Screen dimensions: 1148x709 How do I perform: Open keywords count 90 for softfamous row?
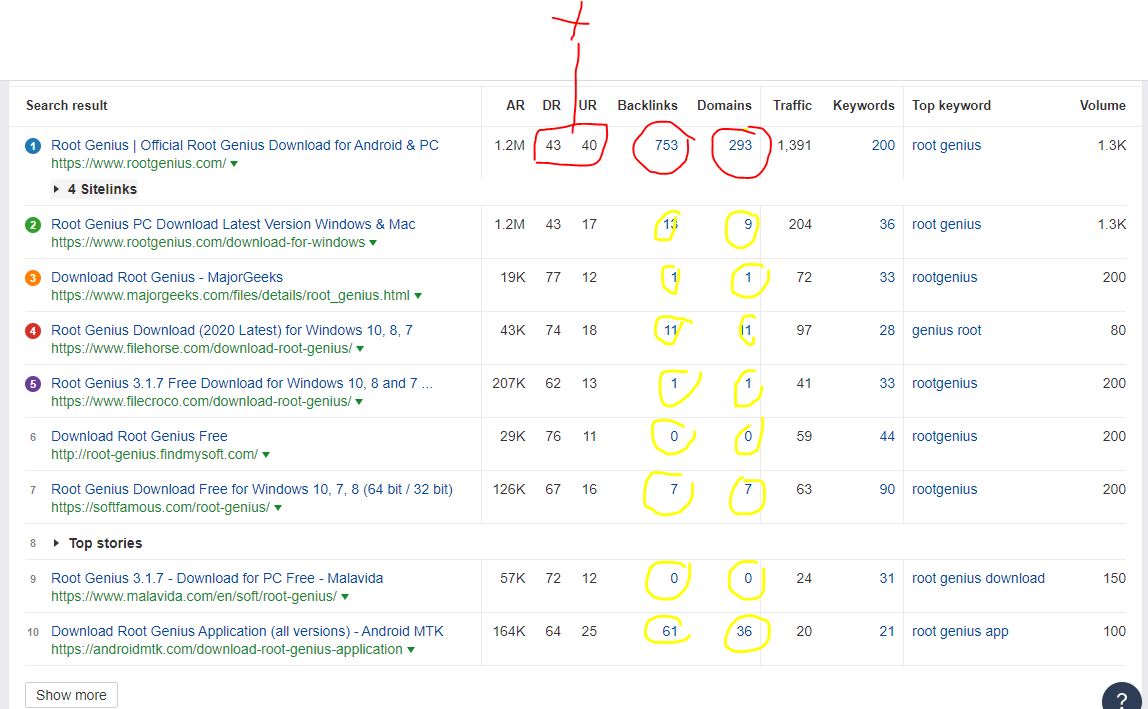(887, 489)
